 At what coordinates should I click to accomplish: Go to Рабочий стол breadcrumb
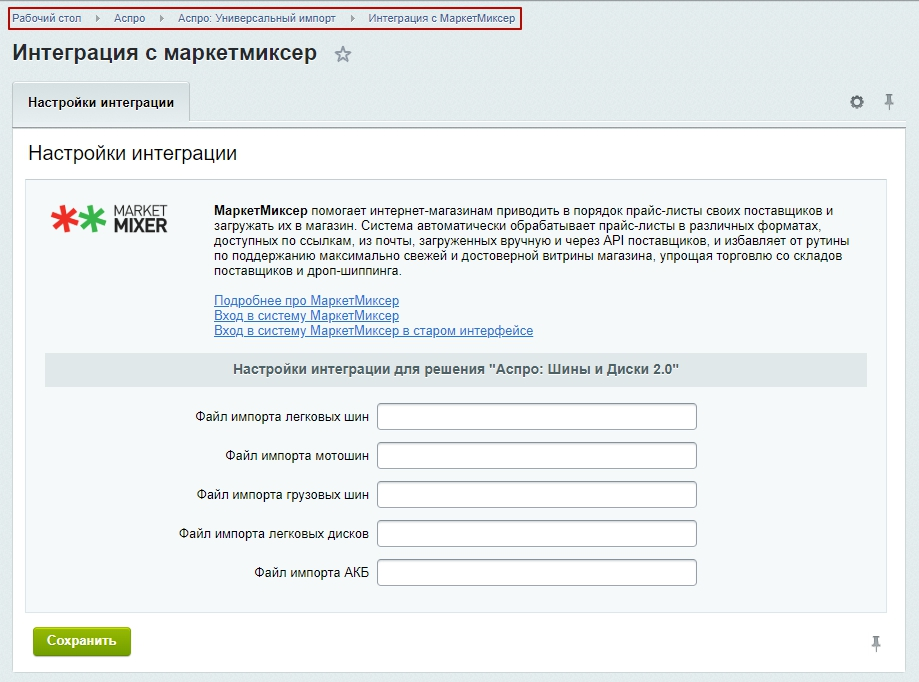(x=47, y=18)
